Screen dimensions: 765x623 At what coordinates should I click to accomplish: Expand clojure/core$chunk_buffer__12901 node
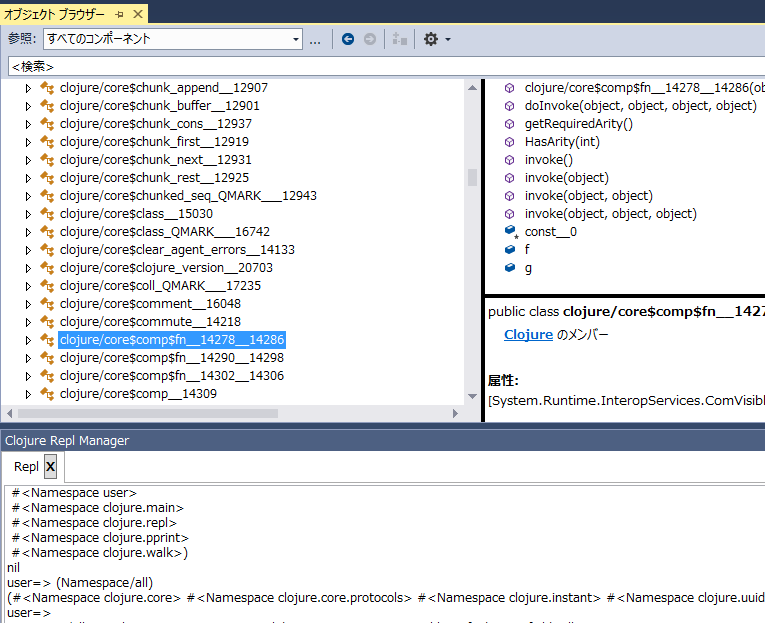click(28, 106)
